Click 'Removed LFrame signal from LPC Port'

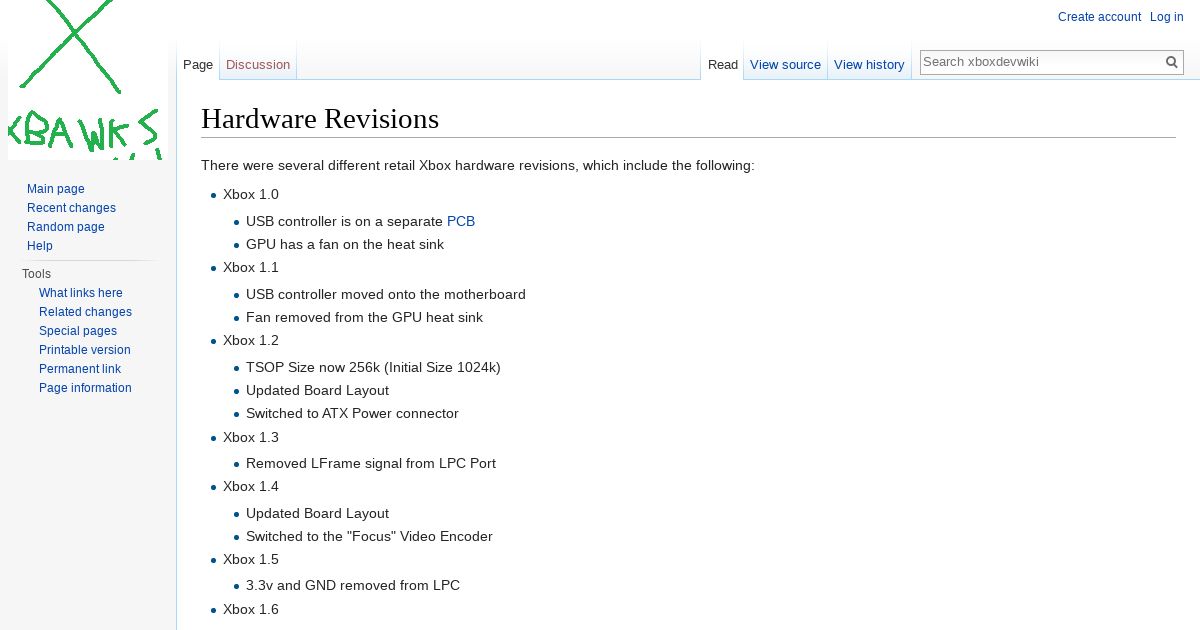pyautogui.click(x=371, y=463)
